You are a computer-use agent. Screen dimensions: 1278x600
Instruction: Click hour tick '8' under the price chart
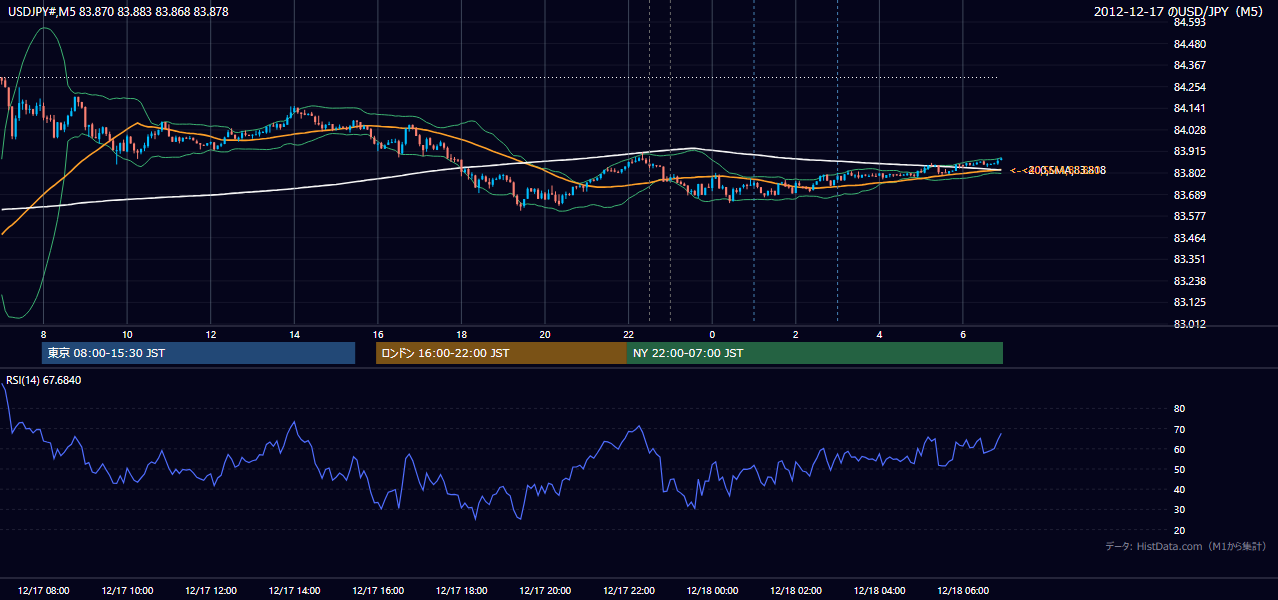click(44, 334)
